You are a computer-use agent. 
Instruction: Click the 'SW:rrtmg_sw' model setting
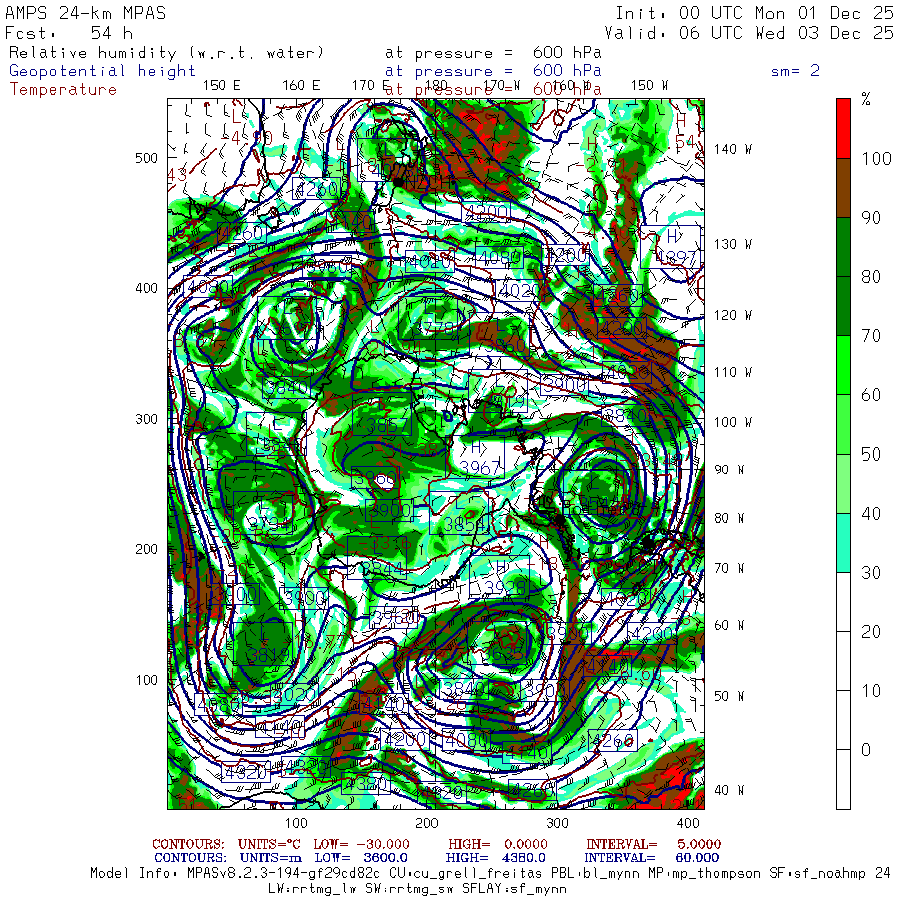tap(408, 889)
